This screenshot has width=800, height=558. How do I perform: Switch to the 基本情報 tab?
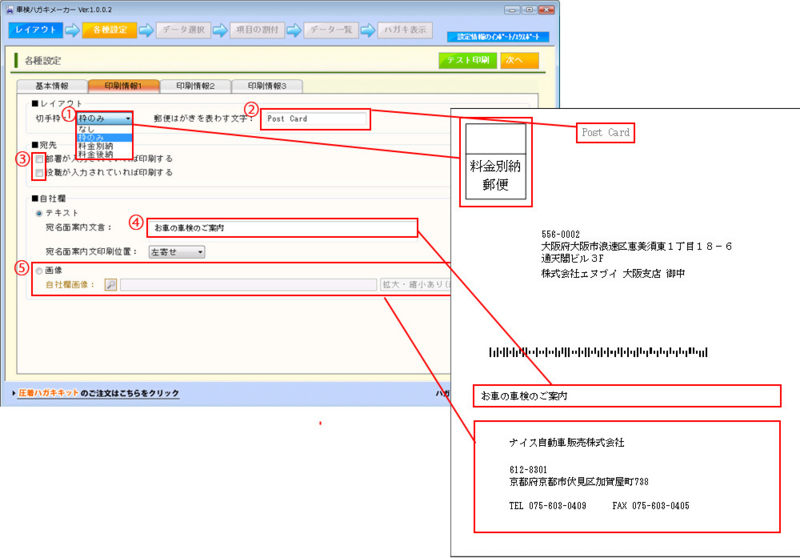pos(52,86)
